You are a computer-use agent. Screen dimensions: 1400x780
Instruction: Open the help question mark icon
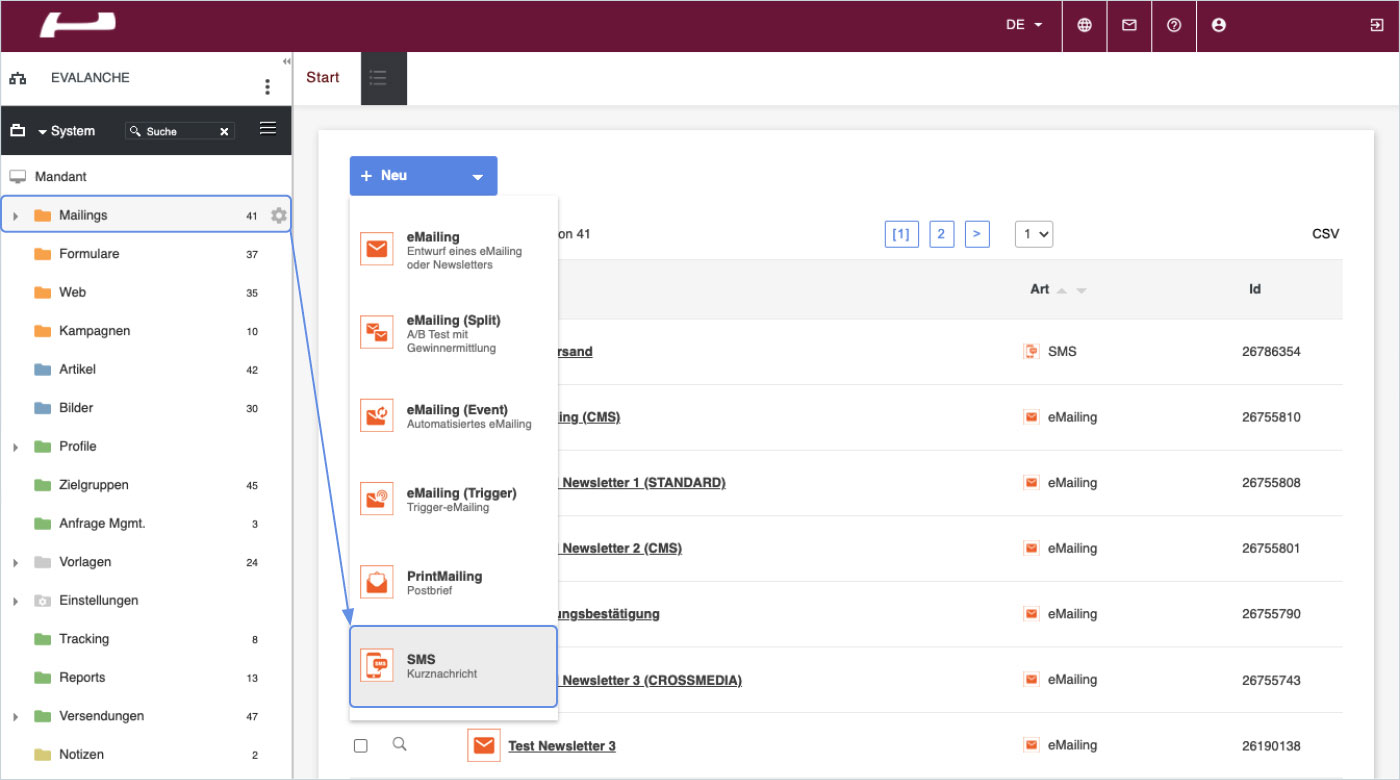tap(1174, 26)
